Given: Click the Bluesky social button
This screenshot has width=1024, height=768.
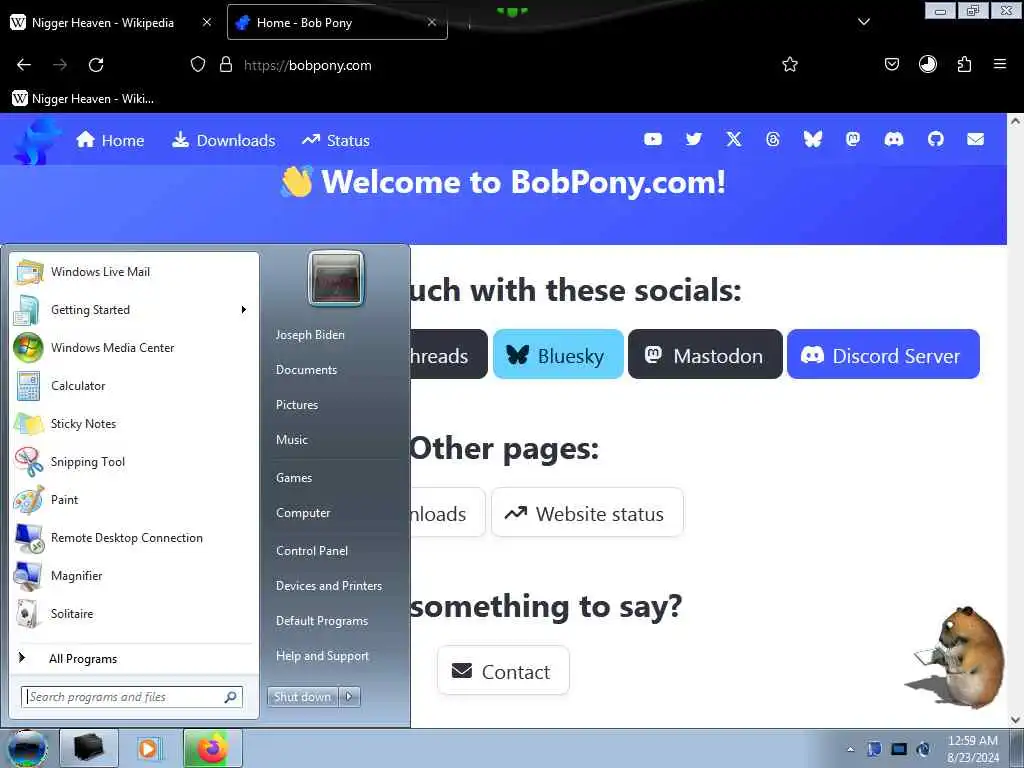Looking at the screenshot, I should point(558,355).
